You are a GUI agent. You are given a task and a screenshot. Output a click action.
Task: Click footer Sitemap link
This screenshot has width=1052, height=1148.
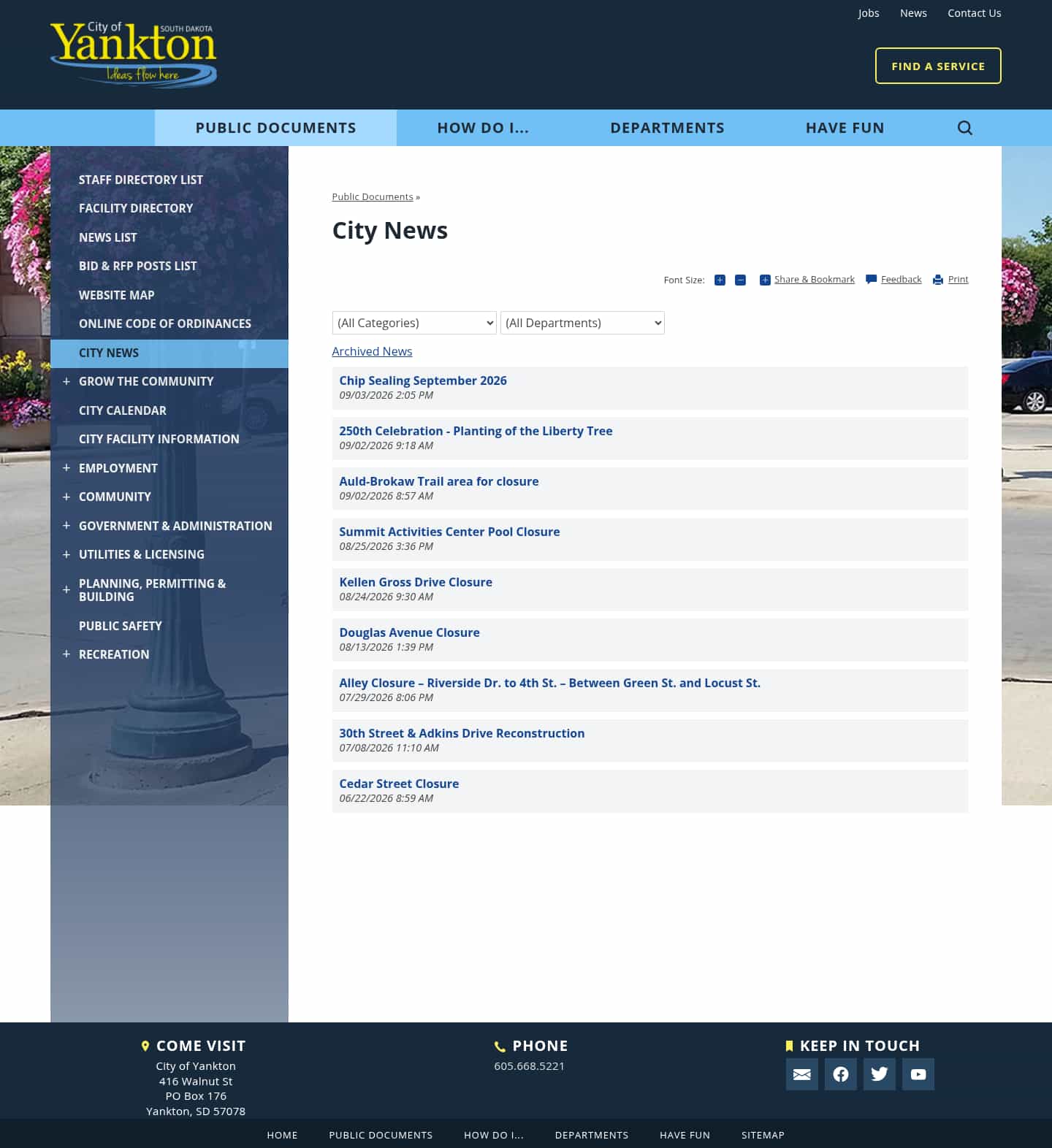click(x=763, y=1135)
